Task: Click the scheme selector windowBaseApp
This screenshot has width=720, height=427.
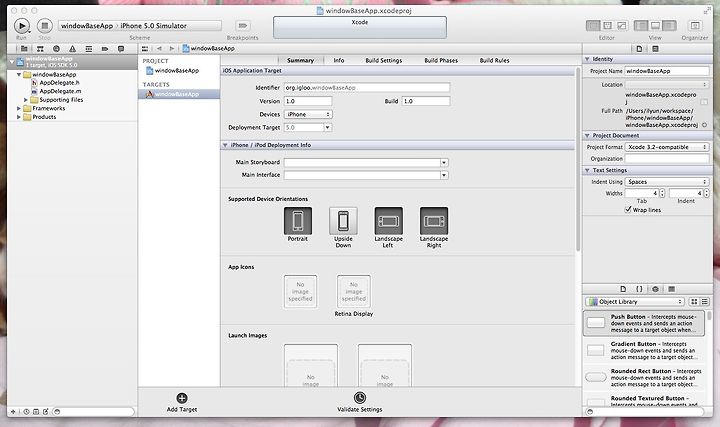Action: pyautogui.click(x=87, y=26)
